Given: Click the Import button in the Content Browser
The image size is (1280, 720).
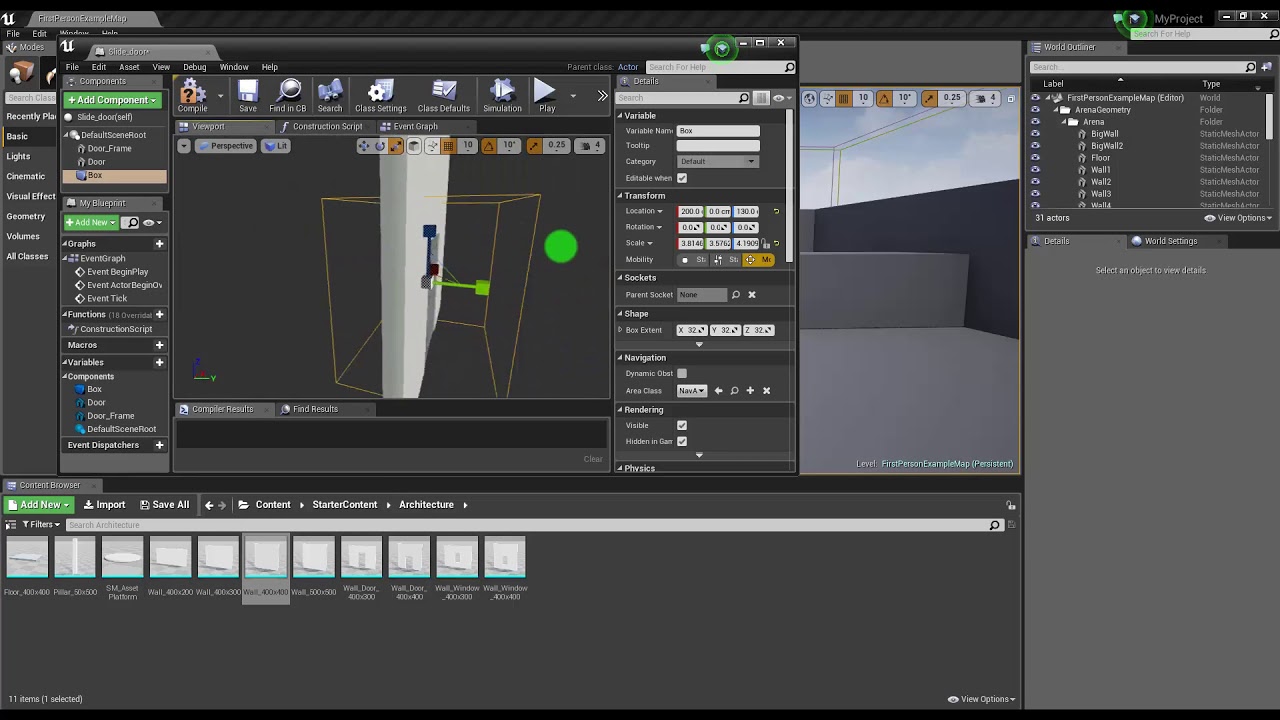Looking at the screenshot, I should [104, 505].
